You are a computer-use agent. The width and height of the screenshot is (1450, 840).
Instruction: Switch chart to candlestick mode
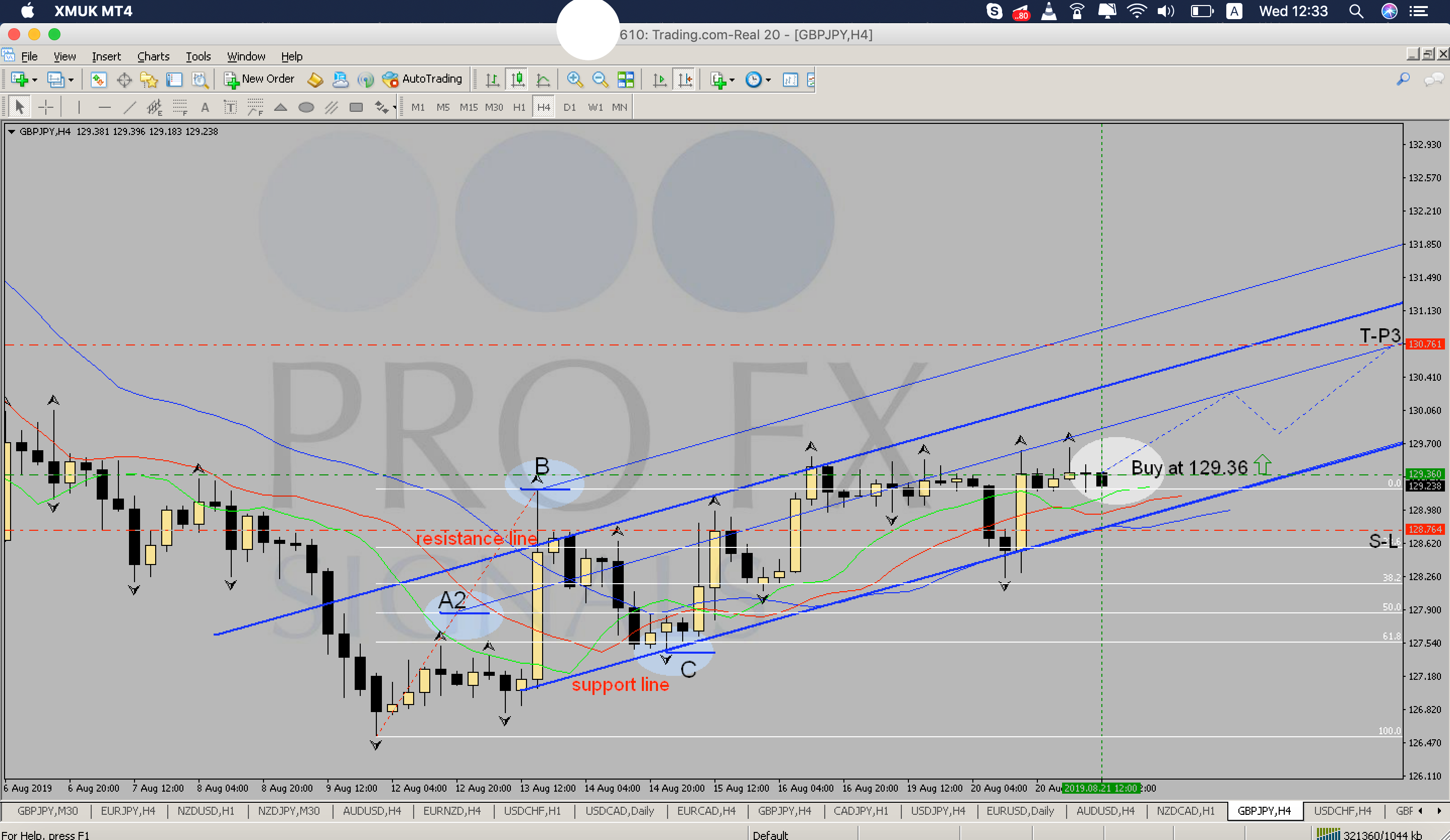coord(517,80)
